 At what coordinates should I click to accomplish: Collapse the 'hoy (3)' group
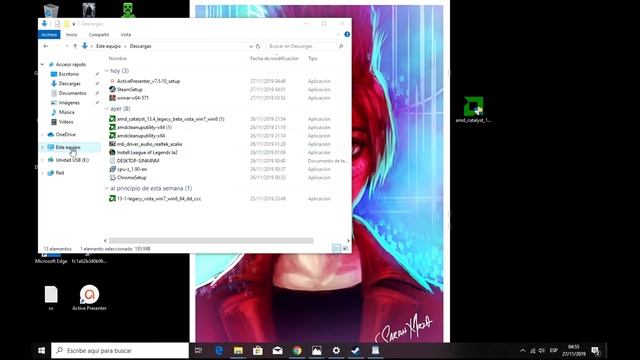[x=107, y=71]
